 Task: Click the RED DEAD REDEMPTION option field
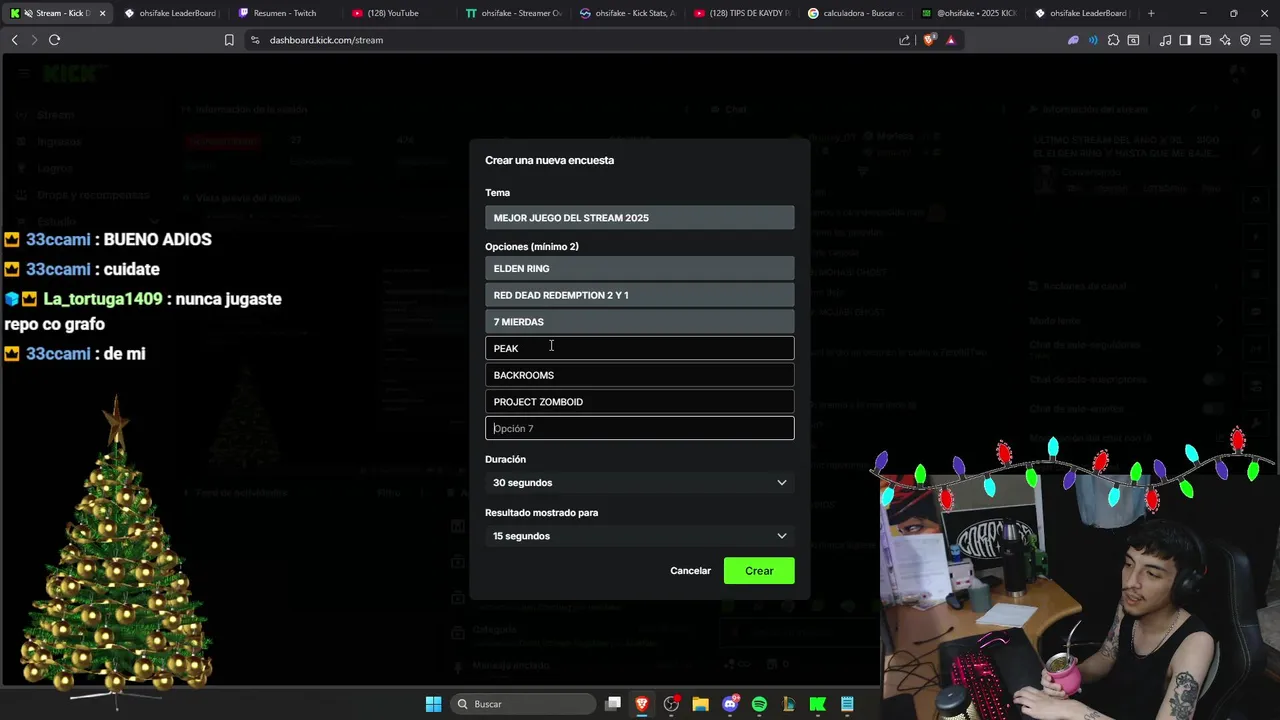click(640, 295)
